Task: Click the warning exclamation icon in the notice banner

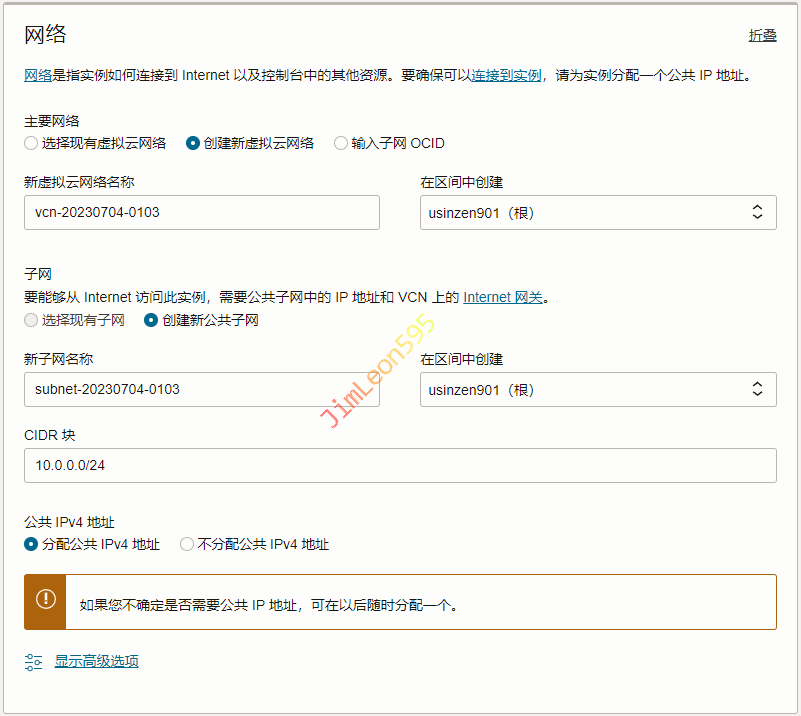Action: click(45, 599)
